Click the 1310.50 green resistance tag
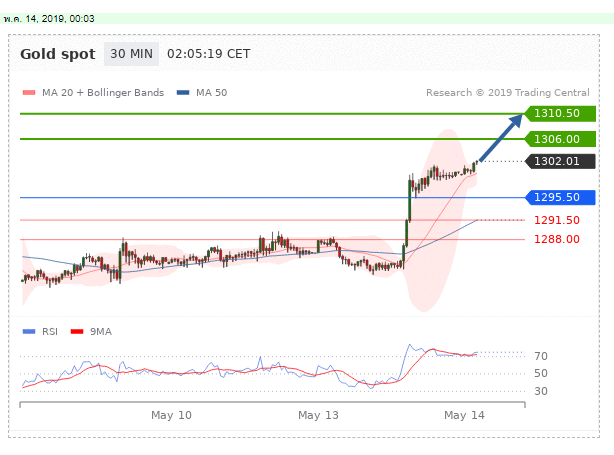The height and width of the screenshot is (455, 614). [560, 114]
